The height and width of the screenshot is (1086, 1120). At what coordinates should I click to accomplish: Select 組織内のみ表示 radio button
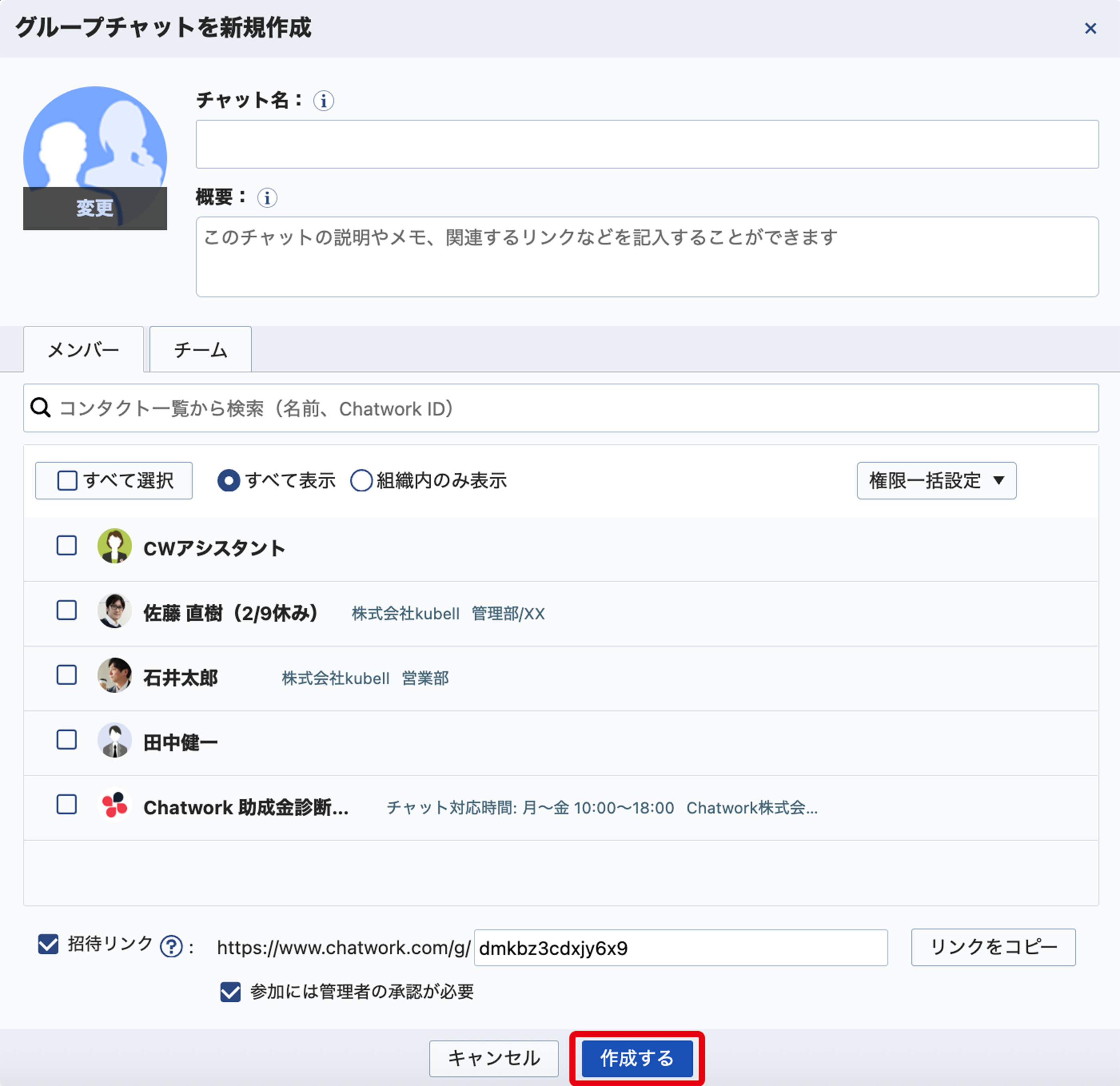[361, 480]
